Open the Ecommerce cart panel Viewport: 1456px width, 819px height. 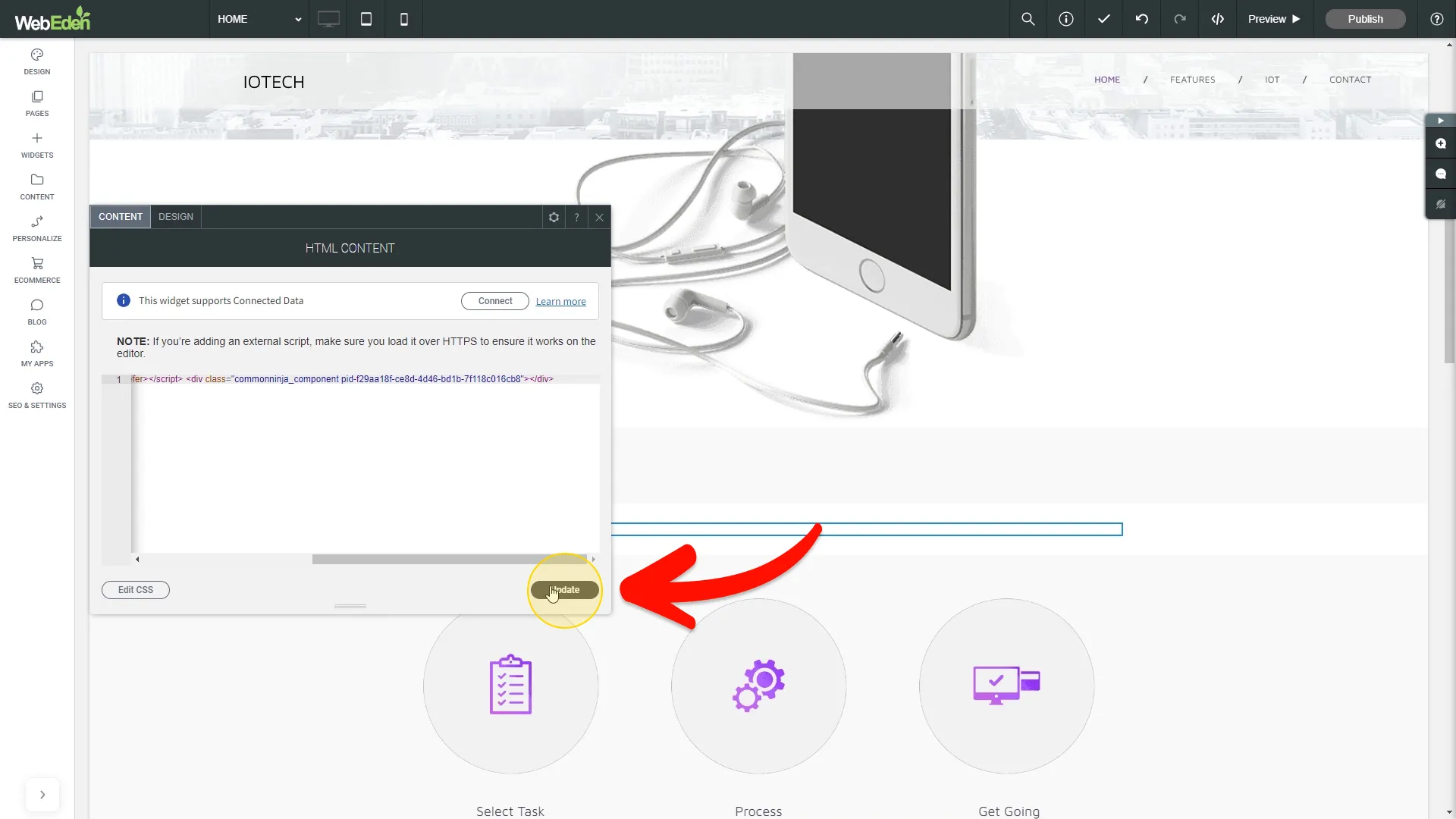tap(36, 271)
